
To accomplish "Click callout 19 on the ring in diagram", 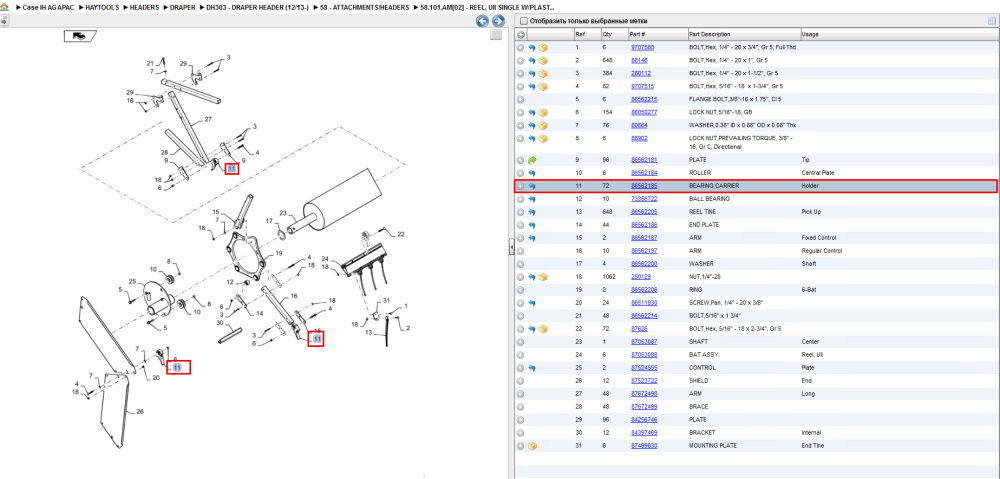I will point(279,254).
